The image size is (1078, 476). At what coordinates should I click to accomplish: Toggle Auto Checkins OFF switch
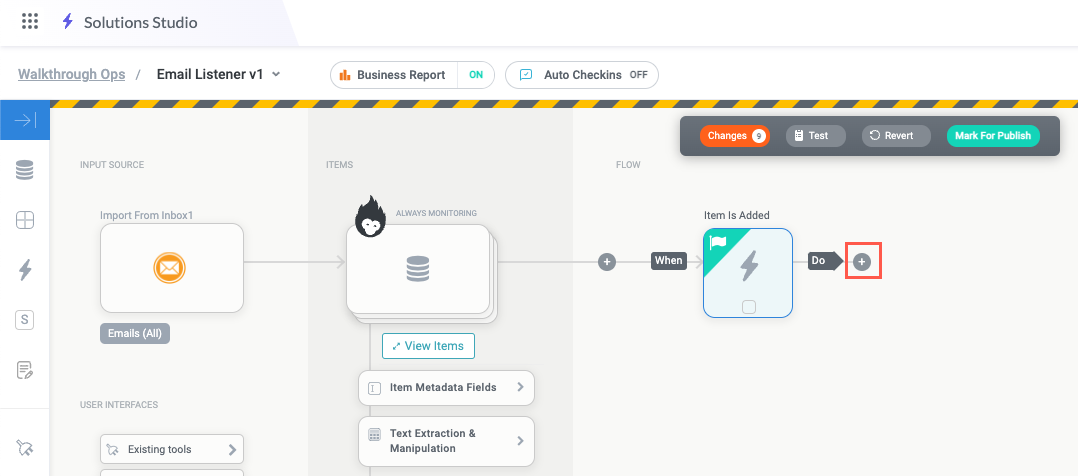[x=638, y=75]
